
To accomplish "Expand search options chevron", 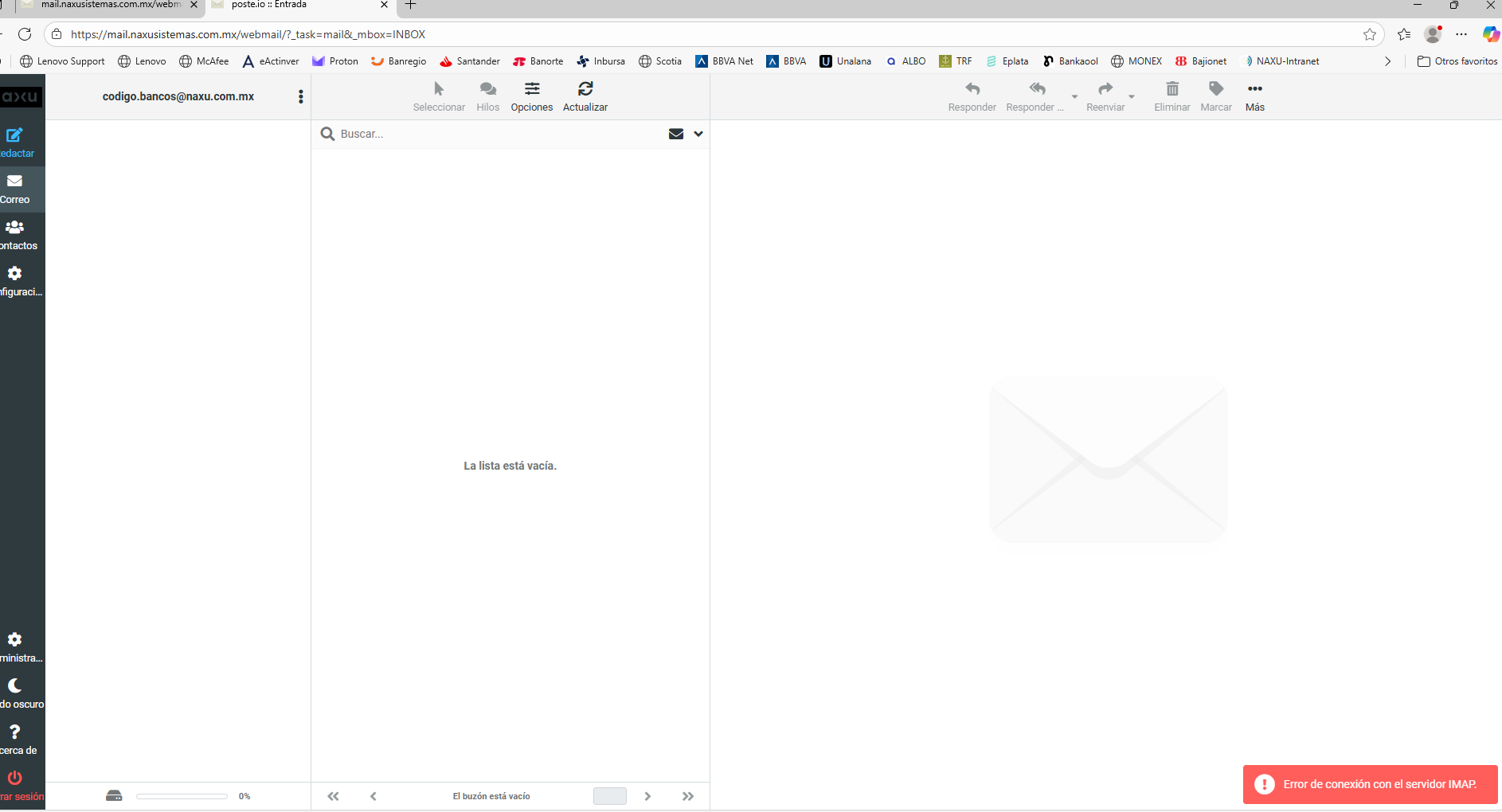I will tap(698, 134).
